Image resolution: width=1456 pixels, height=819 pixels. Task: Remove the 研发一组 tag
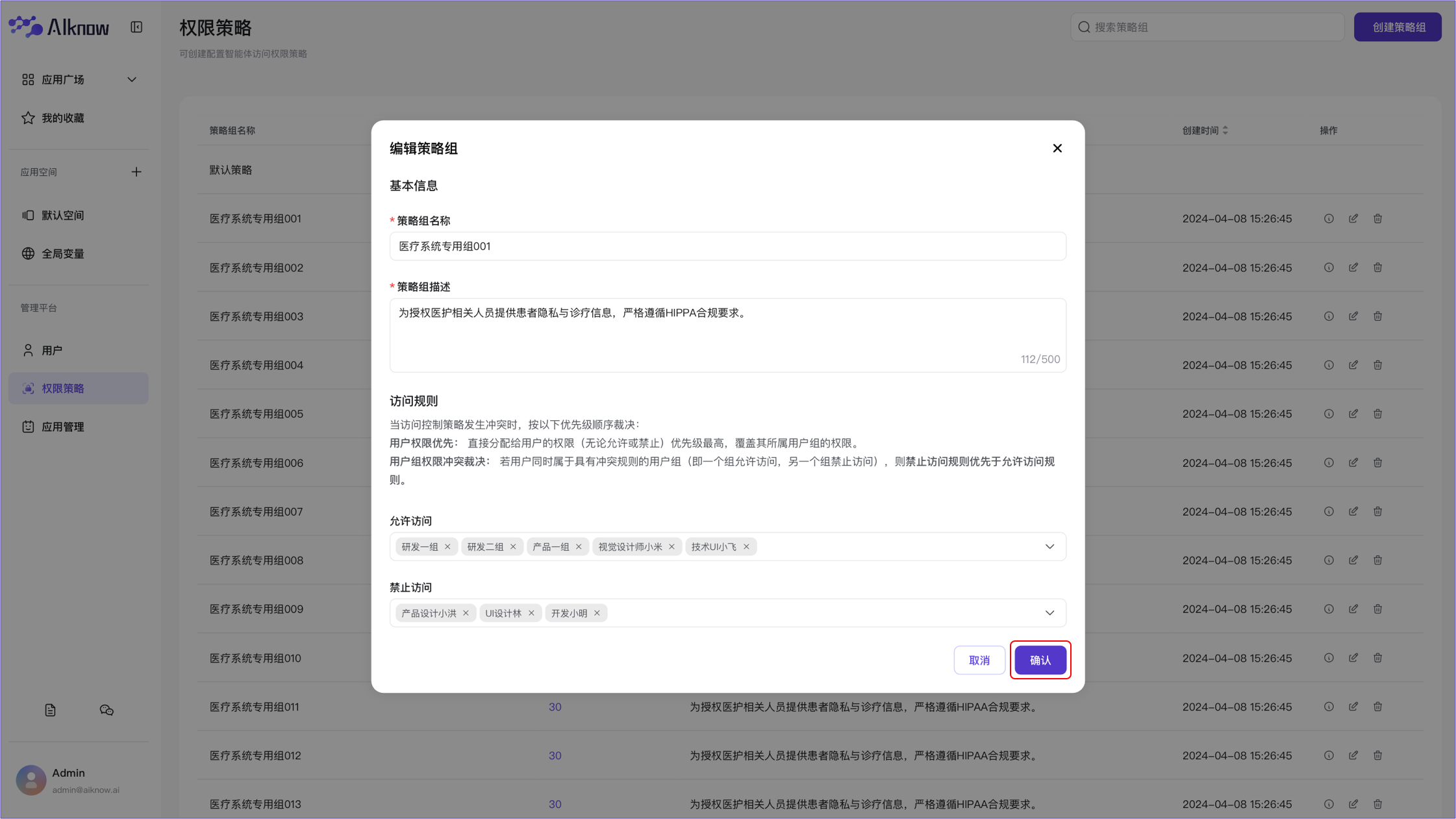tap(447, 547)
